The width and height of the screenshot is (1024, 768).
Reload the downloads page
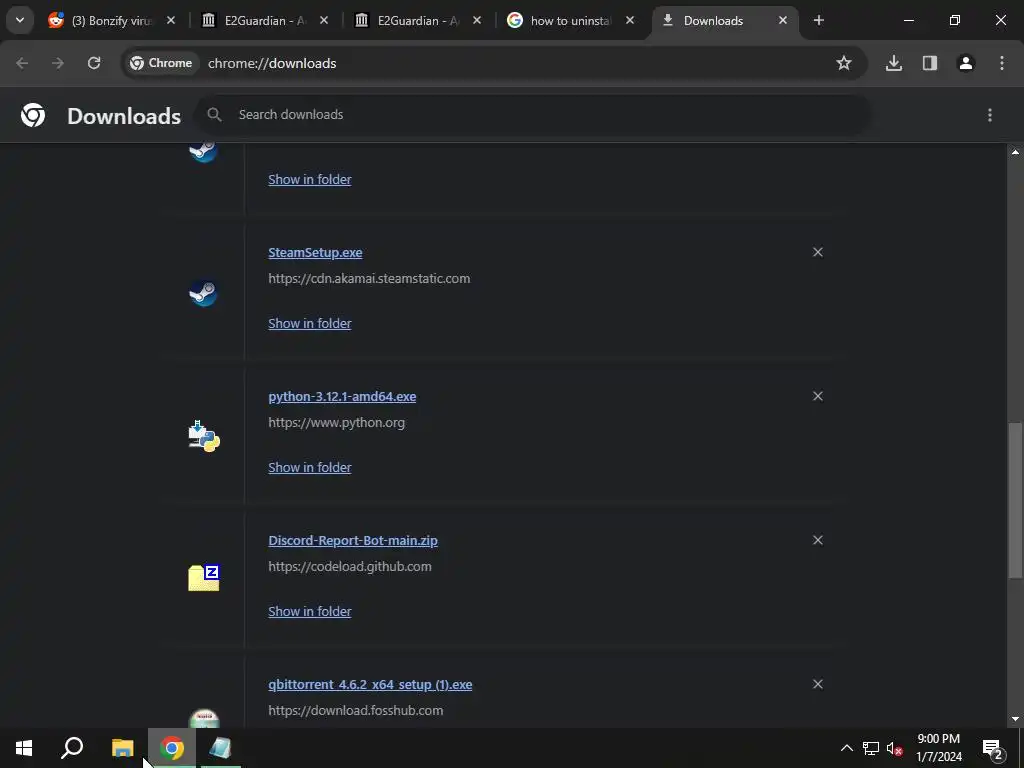94,63
